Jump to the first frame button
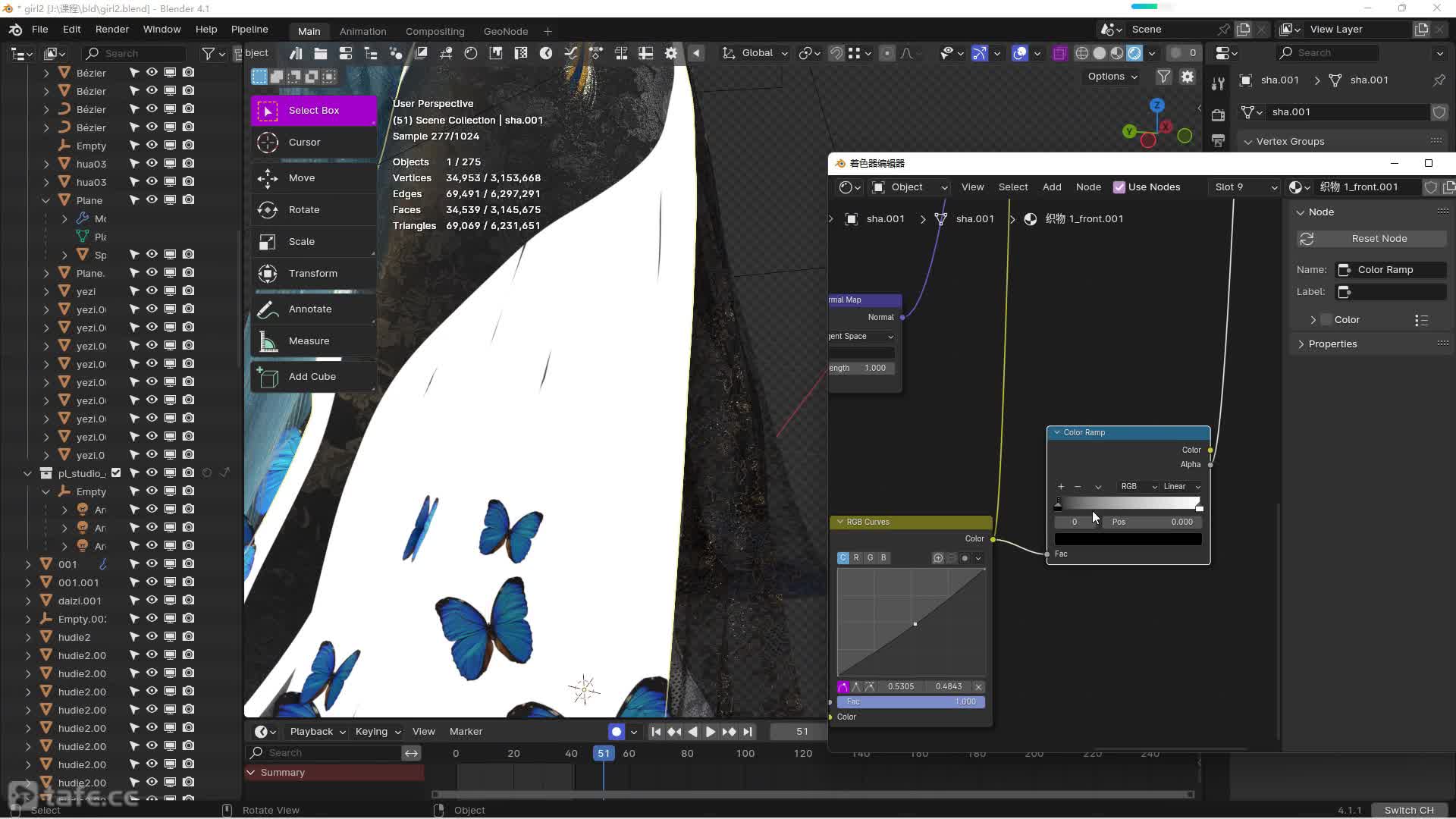Image resolution: width=1456 pixels, height=819 pixels. point(656,732)
